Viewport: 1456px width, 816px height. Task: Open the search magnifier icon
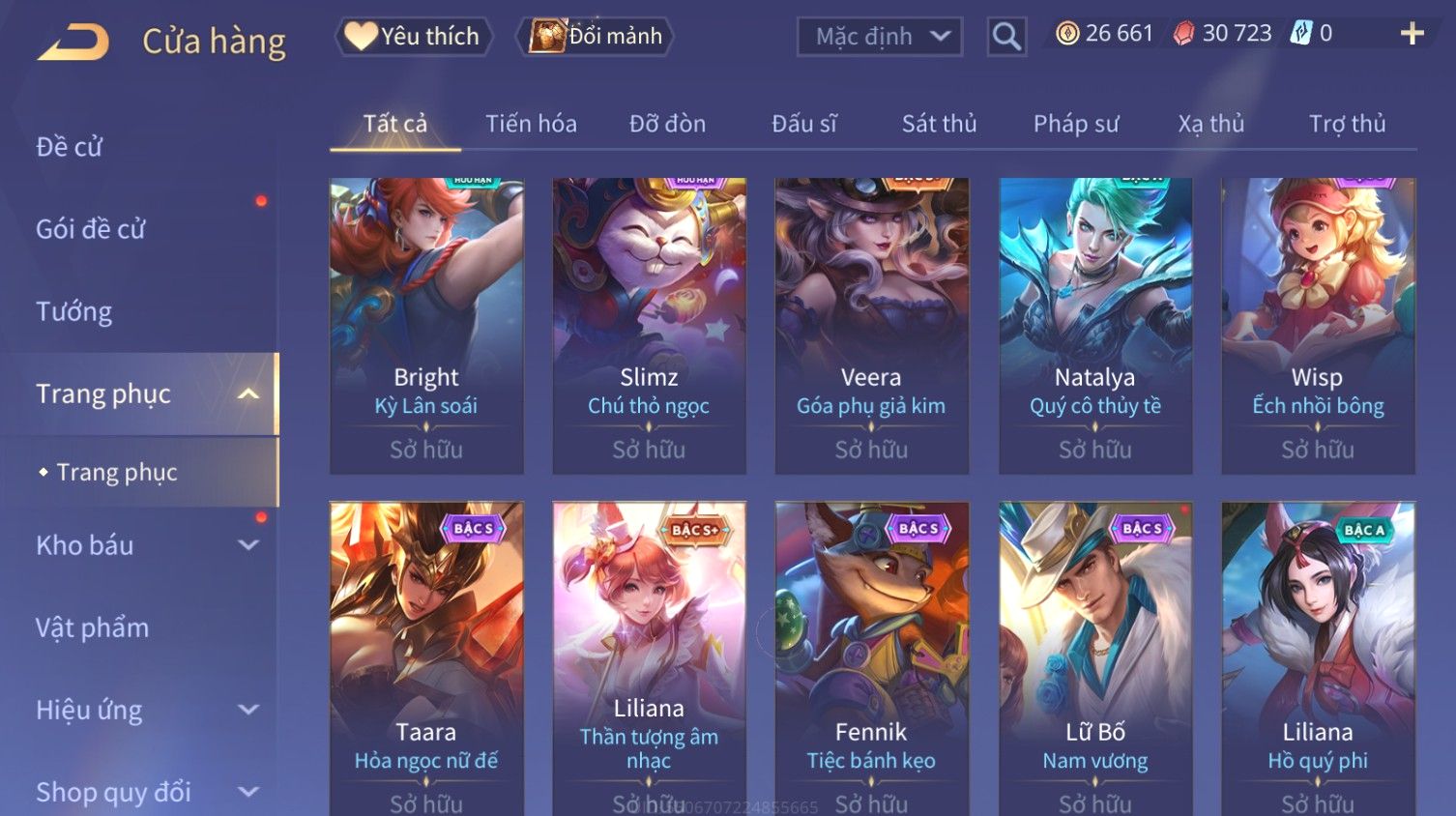(x=1006, y=37)
